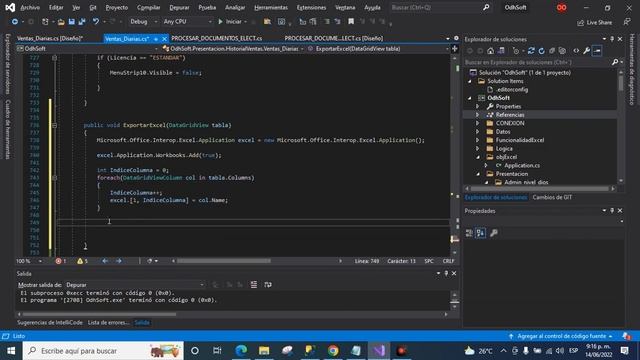
Task: Click the Solution Explorer Collapse All icon
Action: (552, 51)
